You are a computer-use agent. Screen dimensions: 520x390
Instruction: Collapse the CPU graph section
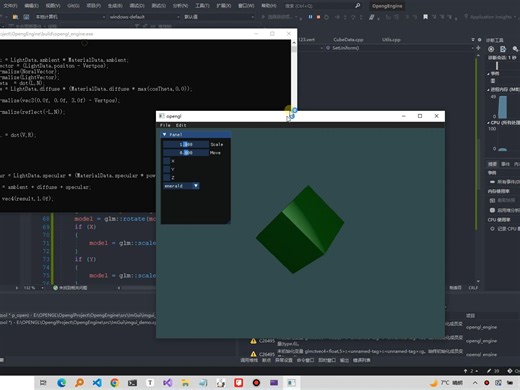pos(488,123)
